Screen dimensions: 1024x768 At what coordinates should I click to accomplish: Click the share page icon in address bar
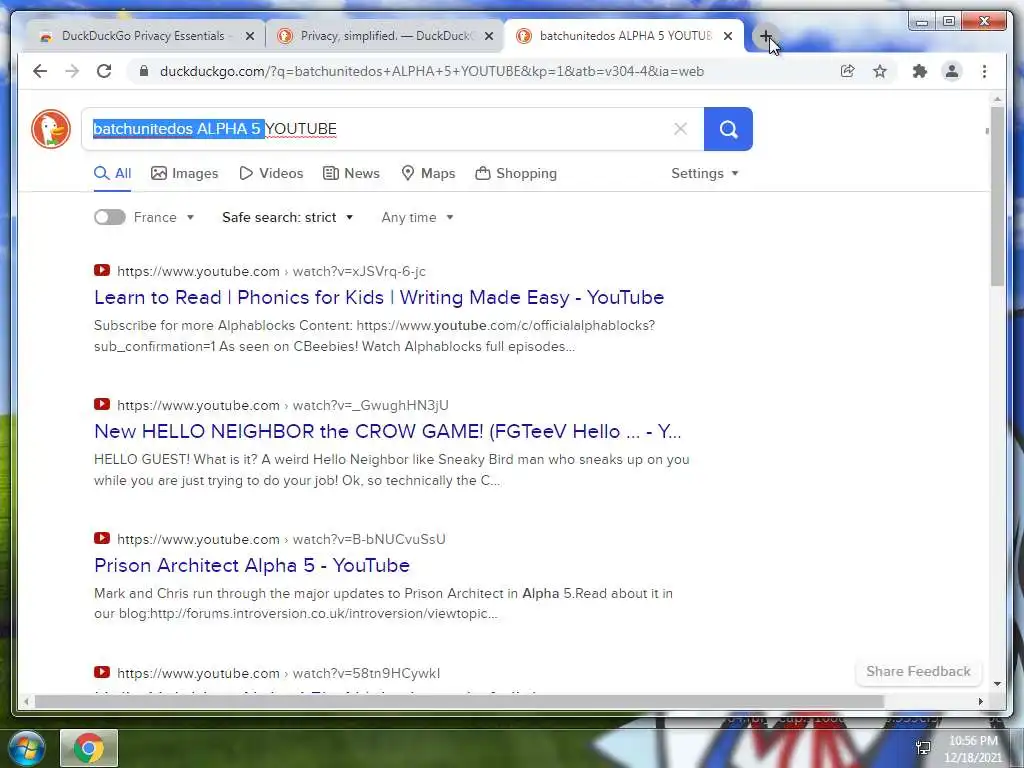tap(848, 71)
